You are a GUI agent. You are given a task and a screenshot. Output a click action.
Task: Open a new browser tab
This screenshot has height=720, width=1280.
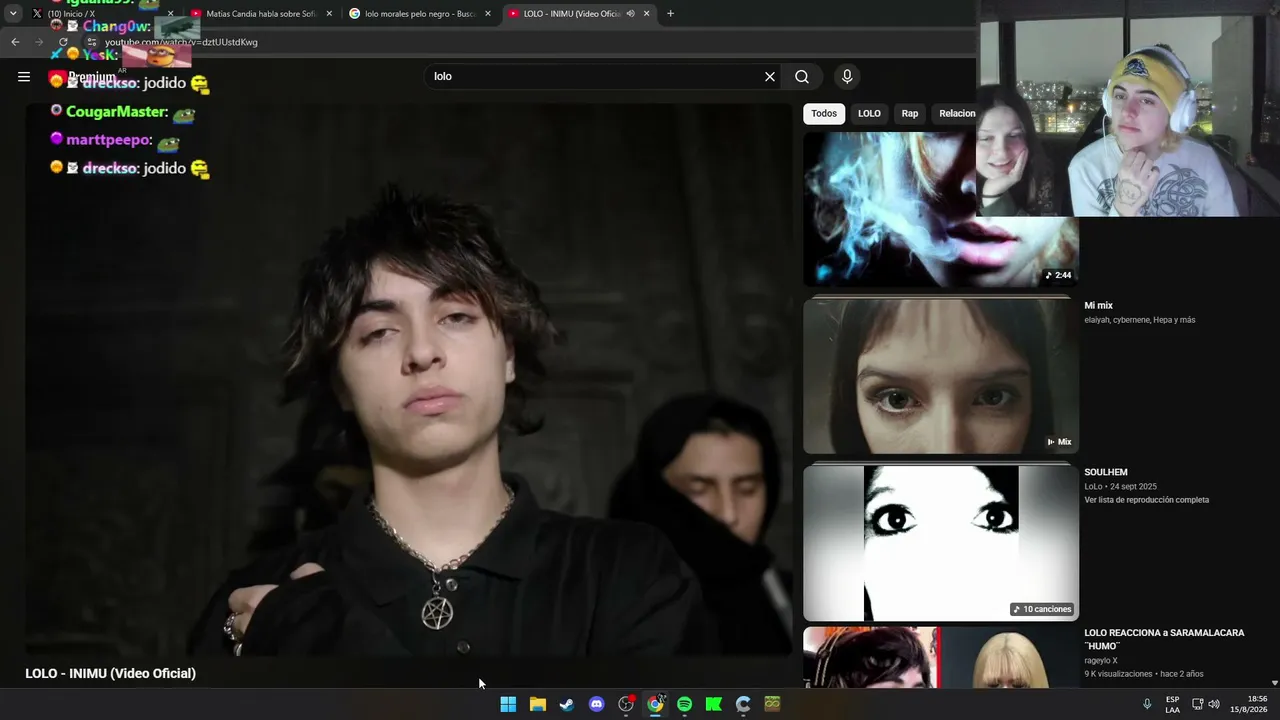point(670,14)
